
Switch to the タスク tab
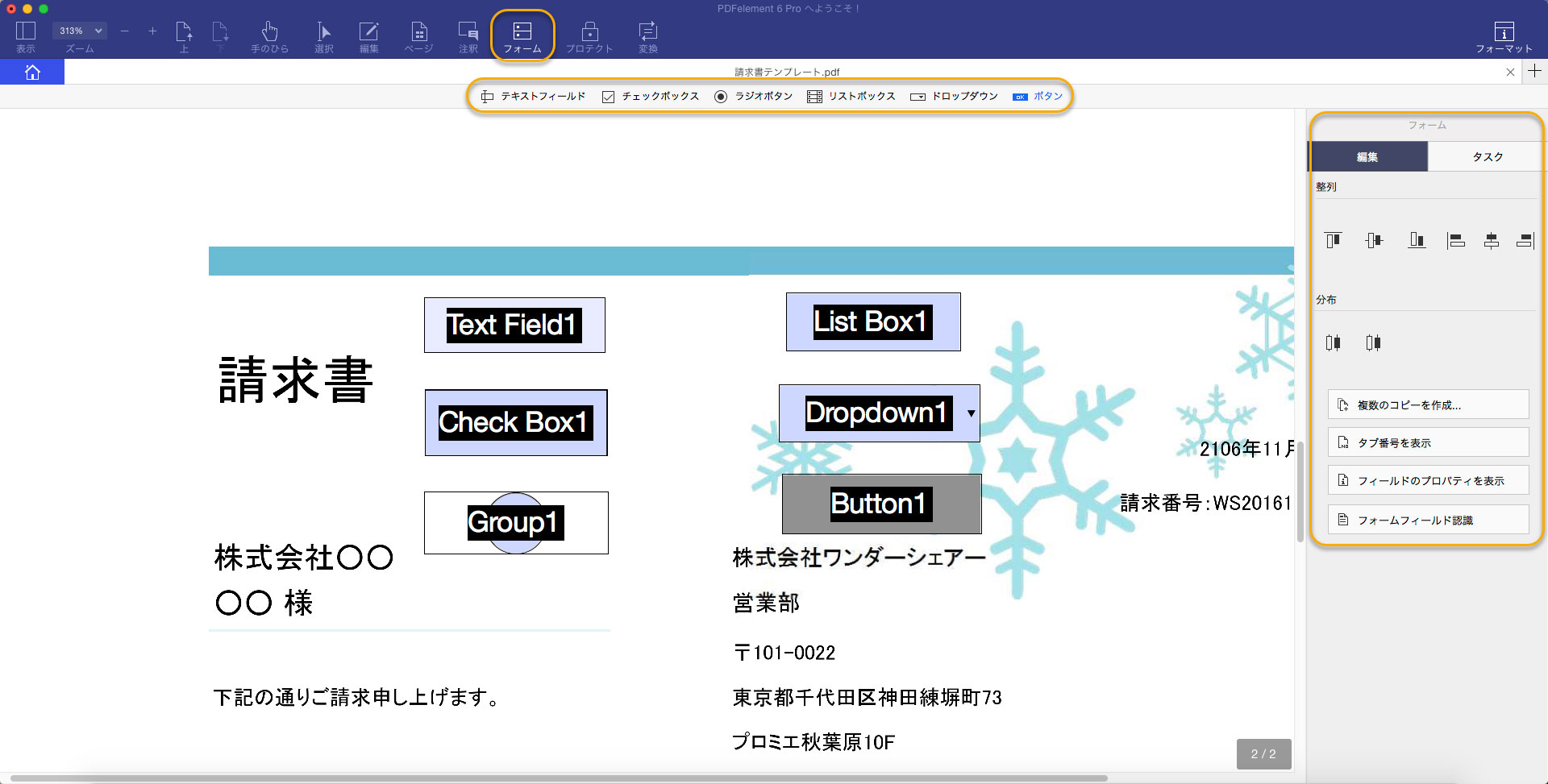[x=1488, y=156]
